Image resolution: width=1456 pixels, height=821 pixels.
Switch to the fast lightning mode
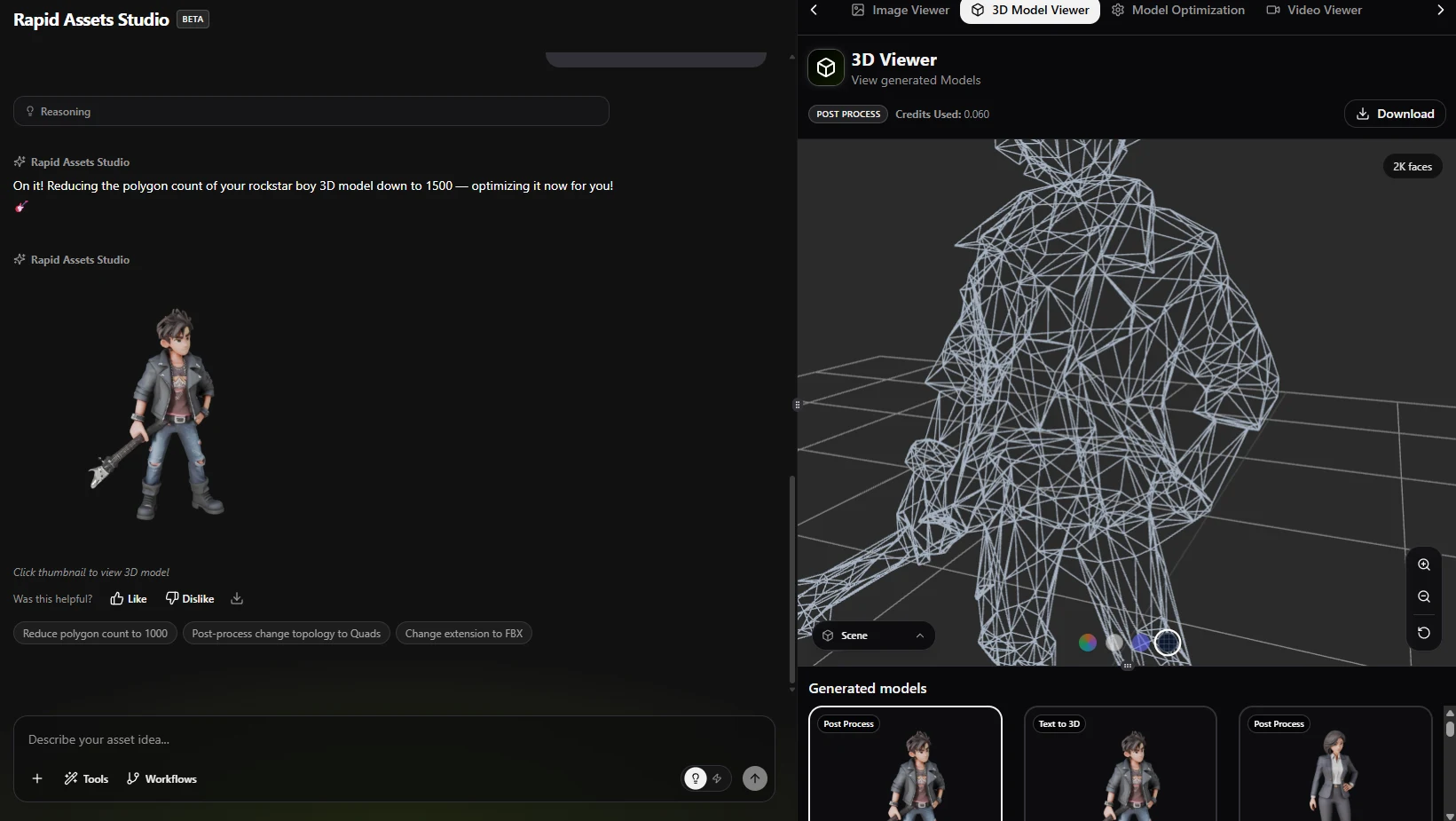717,778
